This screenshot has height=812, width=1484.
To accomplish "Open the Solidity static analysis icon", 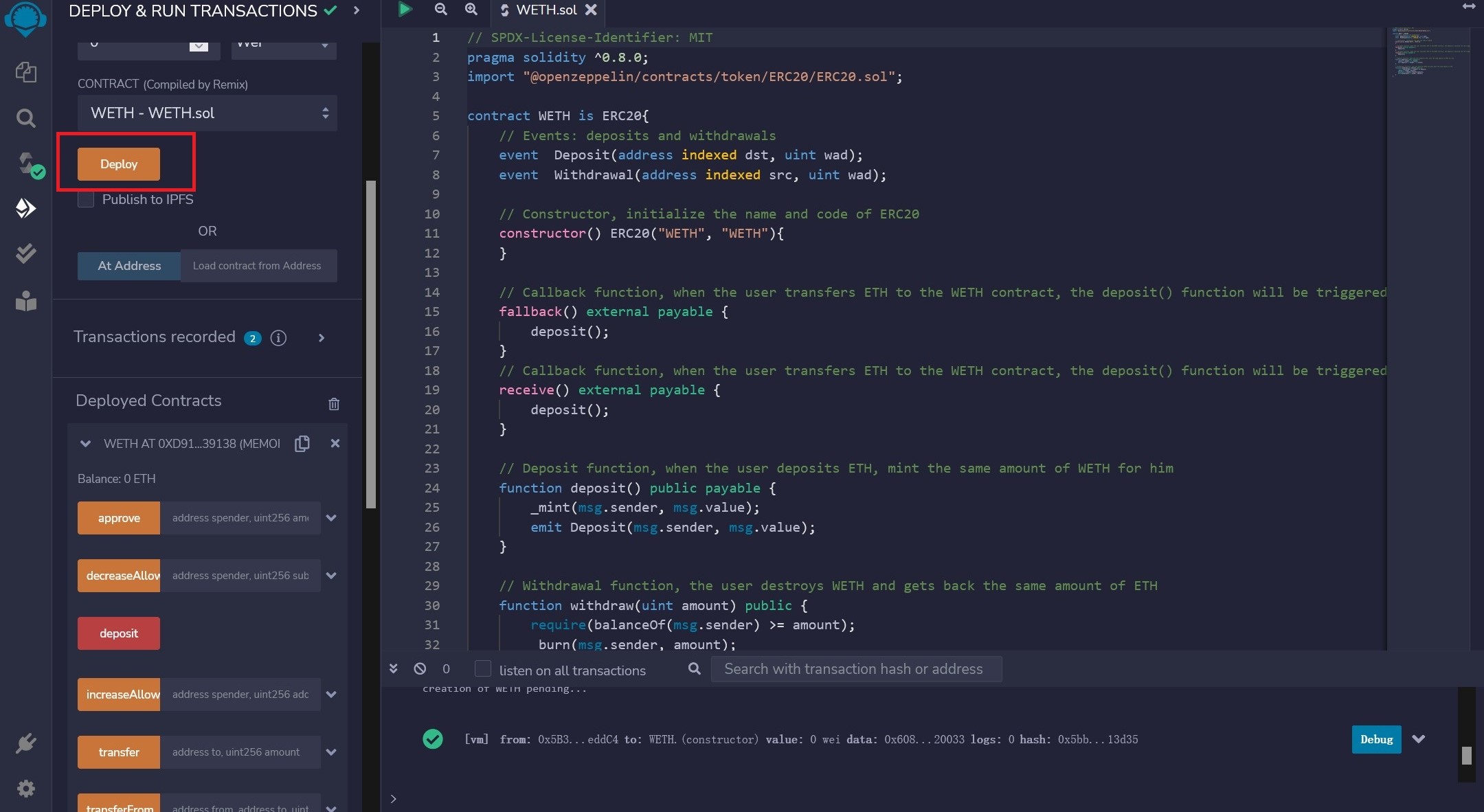I will pos(25,253).
